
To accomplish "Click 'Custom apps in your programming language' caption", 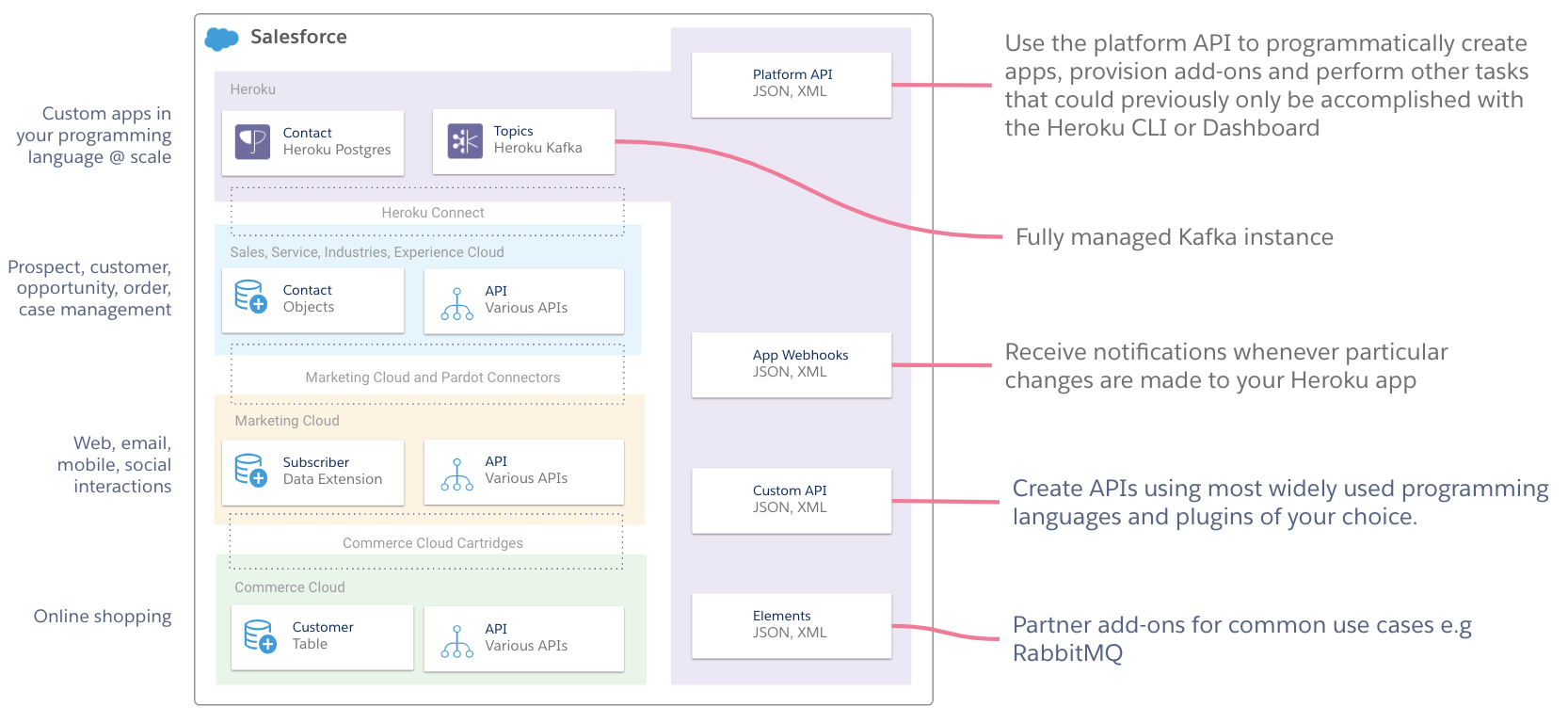I will click(94, 135).
